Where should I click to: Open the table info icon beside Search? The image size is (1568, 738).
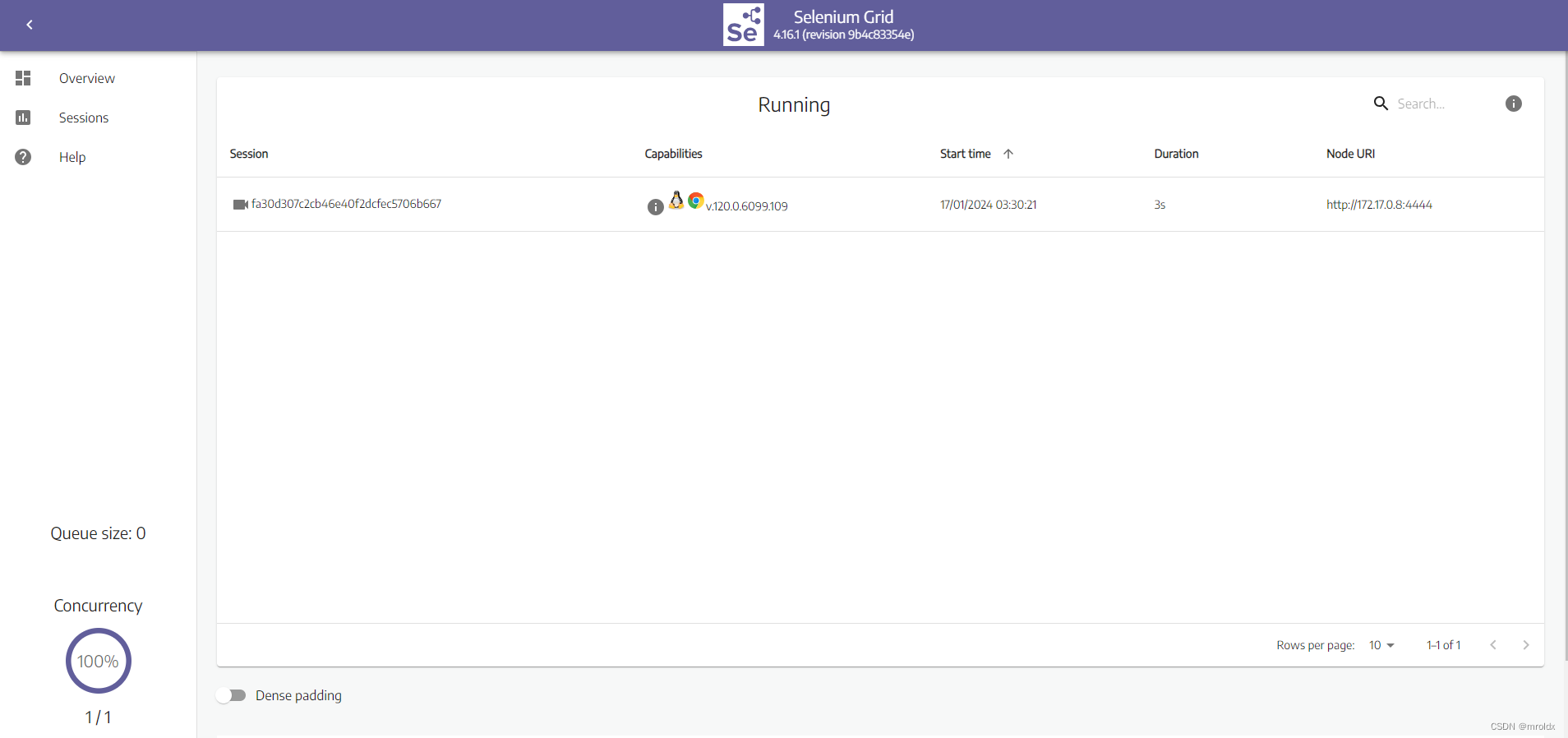tap(1514, 104)
